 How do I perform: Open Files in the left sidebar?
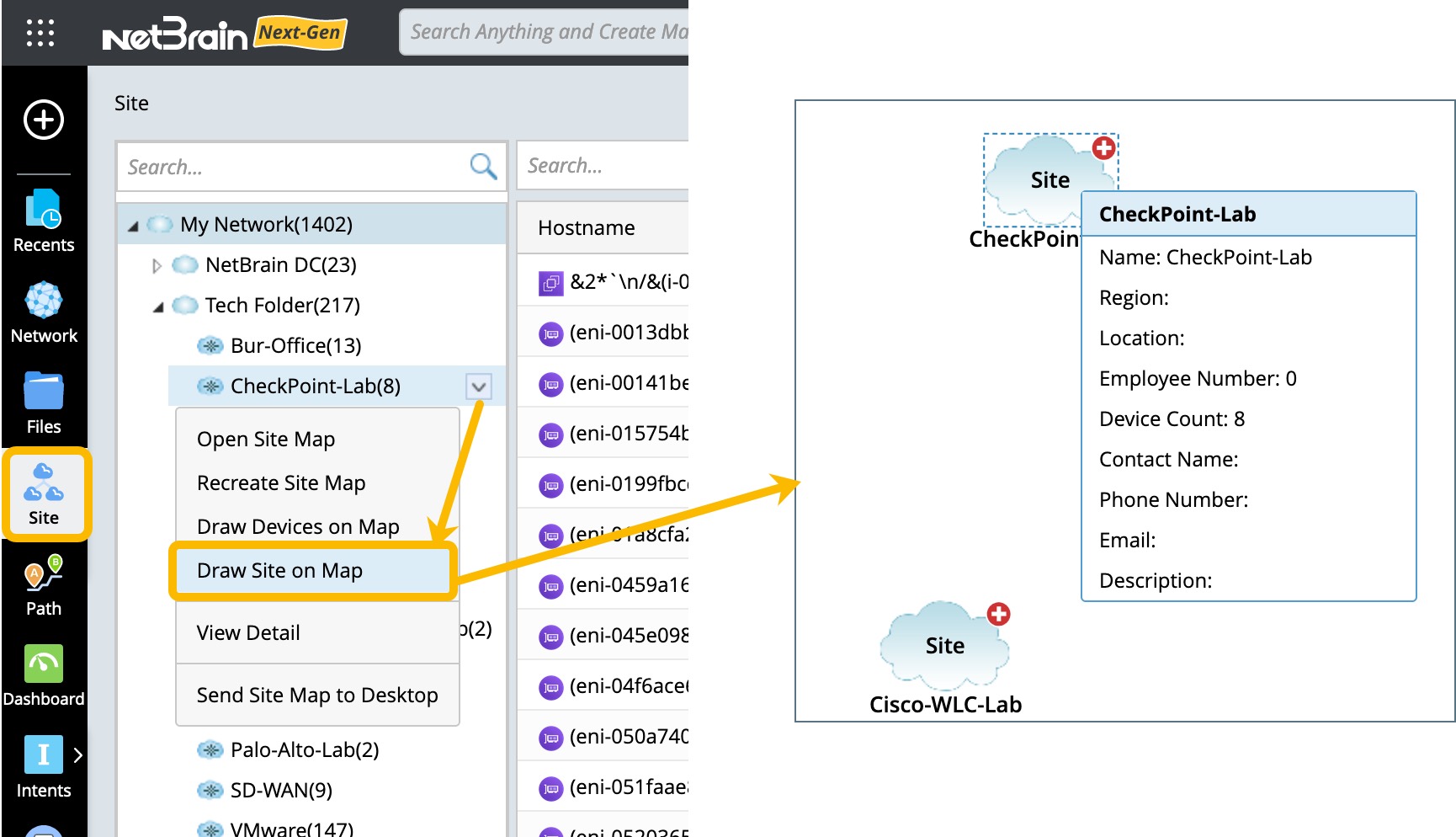[x=44, y=403]
